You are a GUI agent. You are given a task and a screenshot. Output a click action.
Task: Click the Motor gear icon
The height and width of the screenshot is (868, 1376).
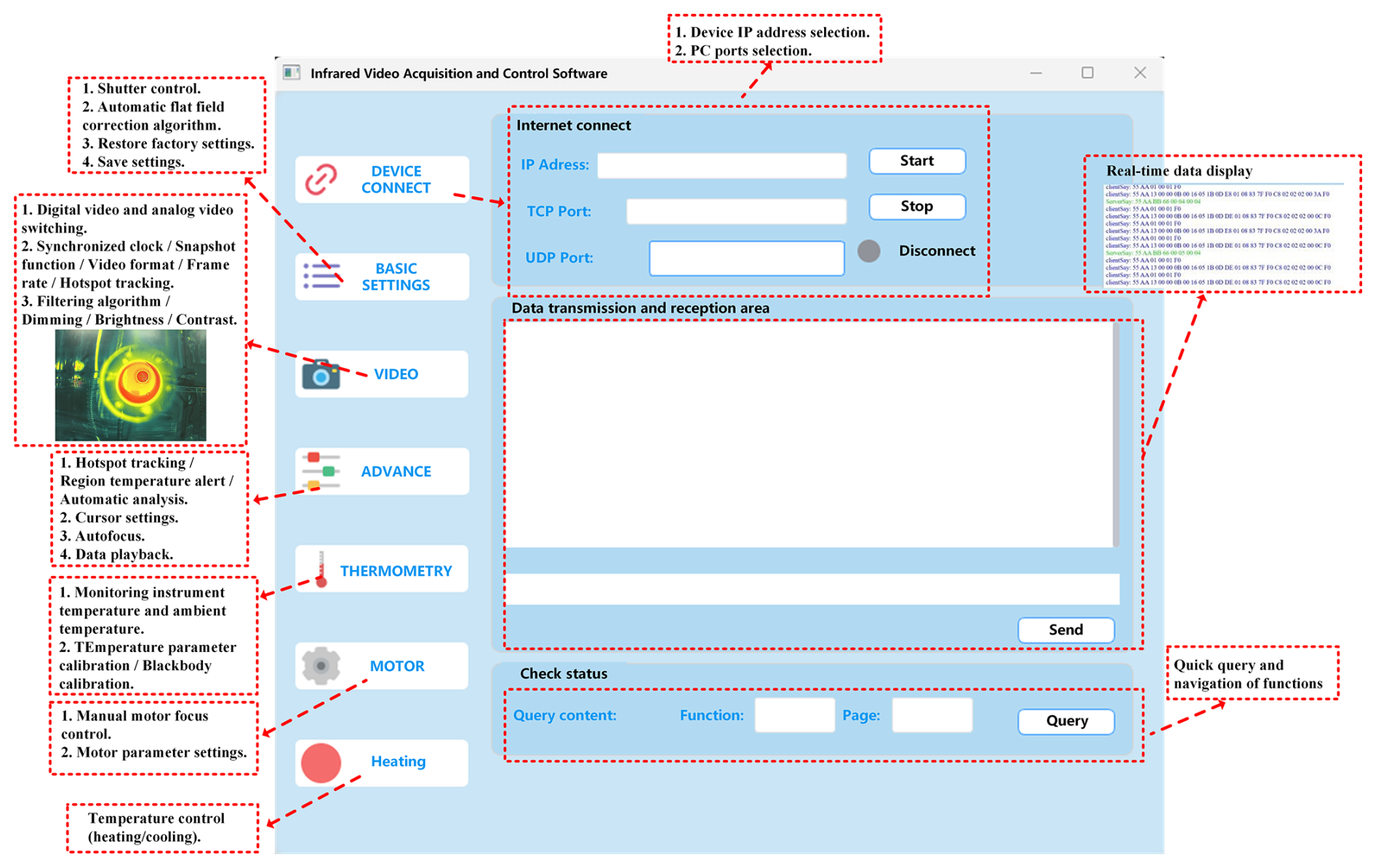[321, 666]
